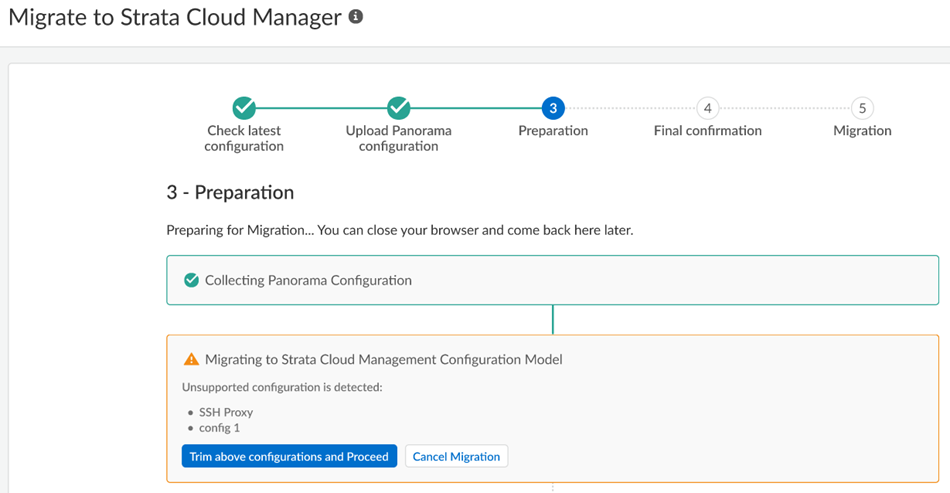Click the info icon beside the page title
This screenshot has height=493, width=950.
pyautogui.click(x=356, y=18)
